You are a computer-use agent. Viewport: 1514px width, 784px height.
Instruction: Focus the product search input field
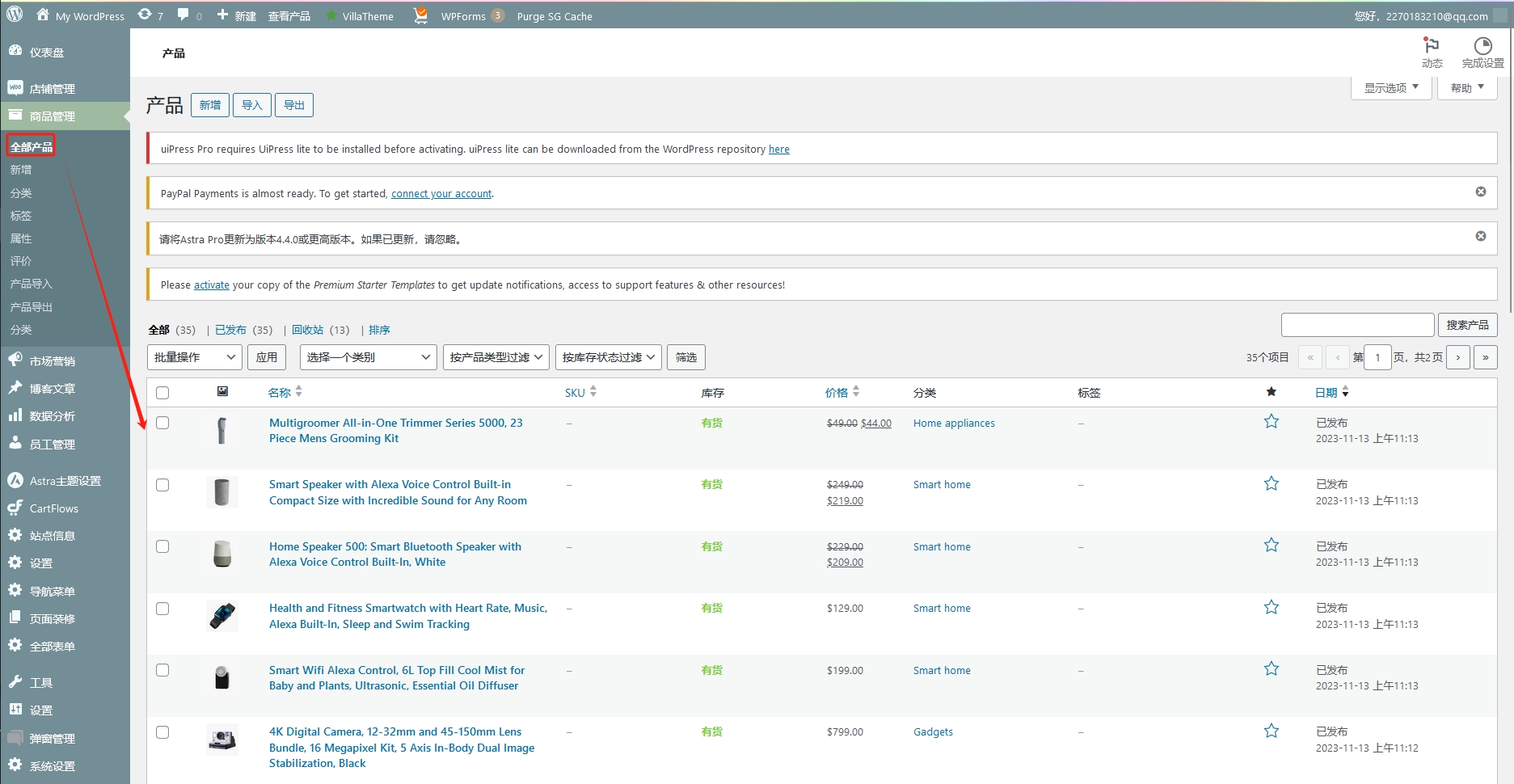click(x=1358, y=325)
